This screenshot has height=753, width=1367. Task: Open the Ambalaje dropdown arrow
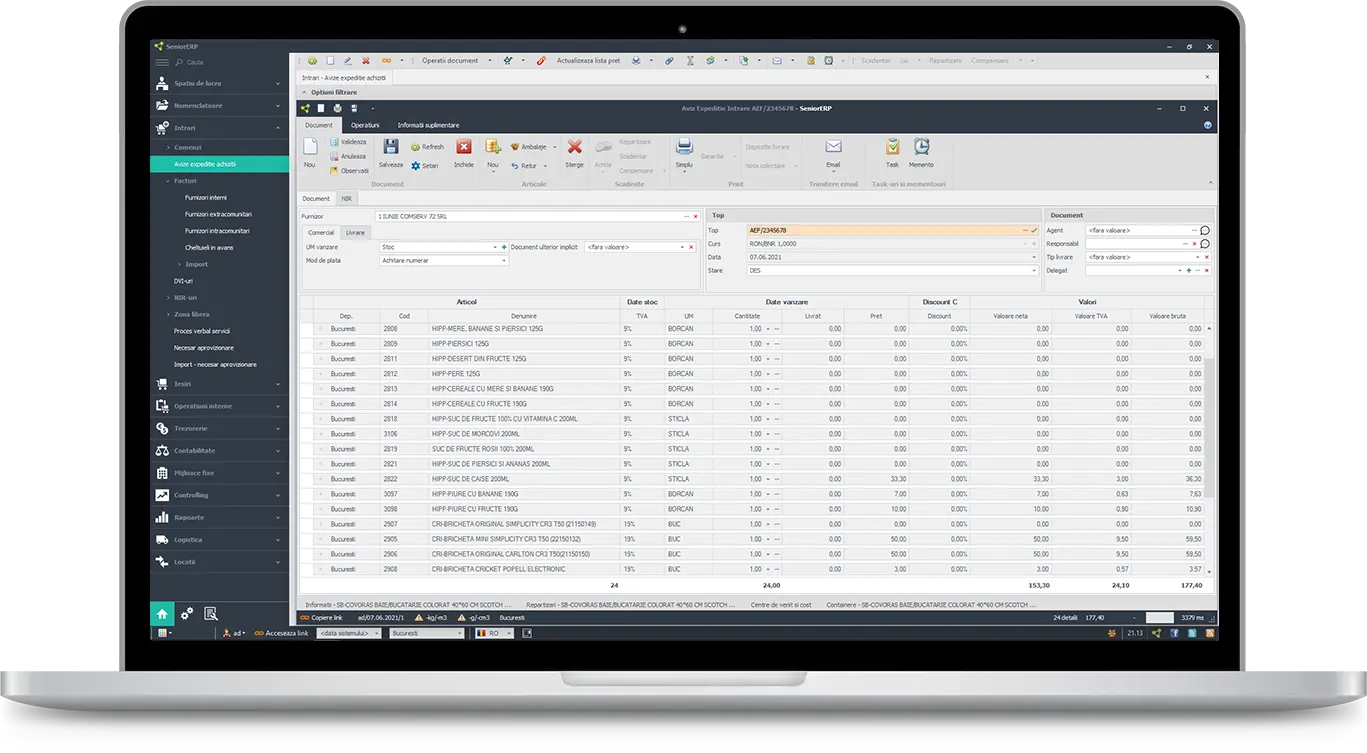pos(555,147)
